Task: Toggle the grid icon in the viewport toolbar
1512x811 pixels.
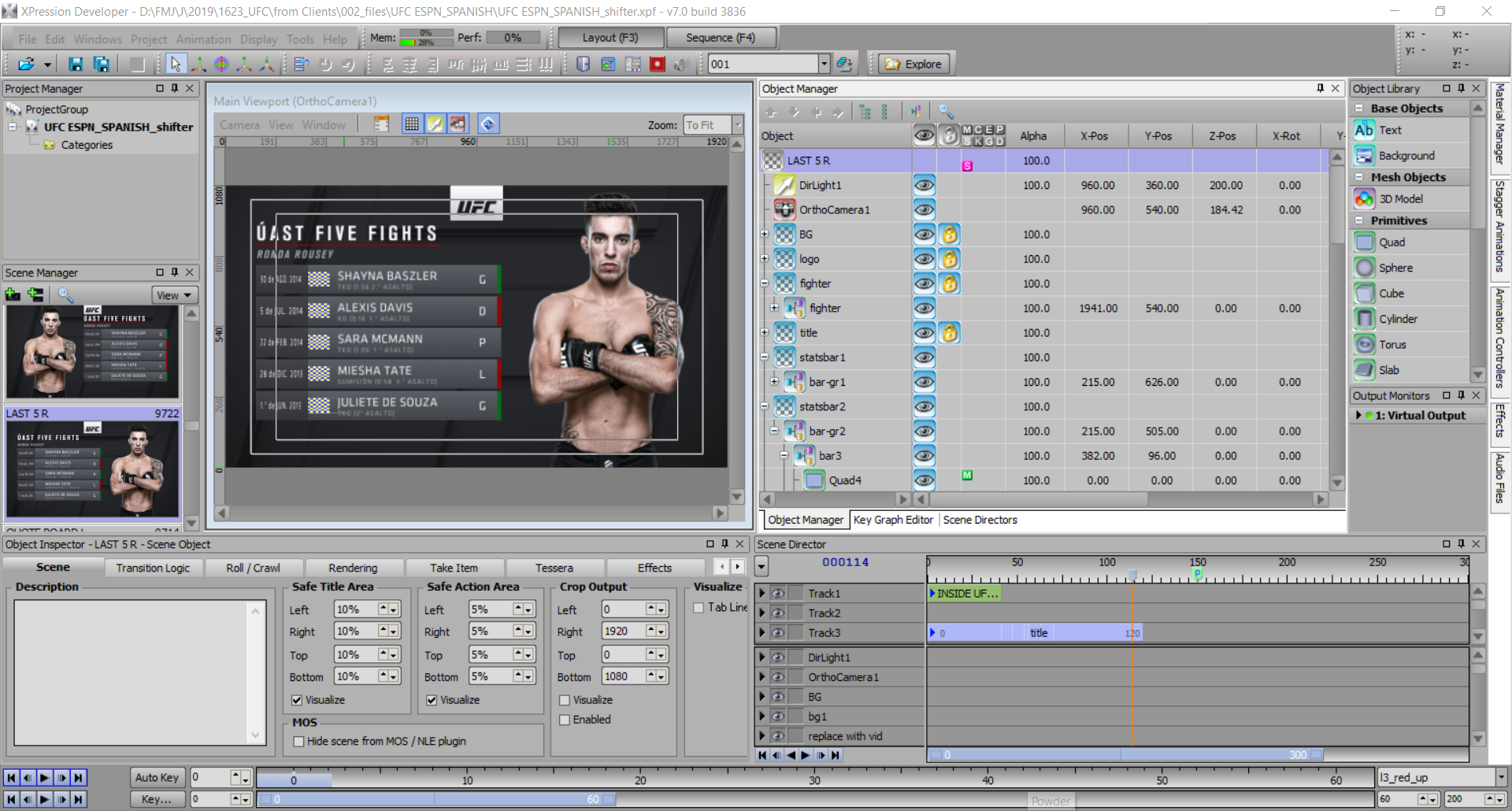Action: (411, 124)
